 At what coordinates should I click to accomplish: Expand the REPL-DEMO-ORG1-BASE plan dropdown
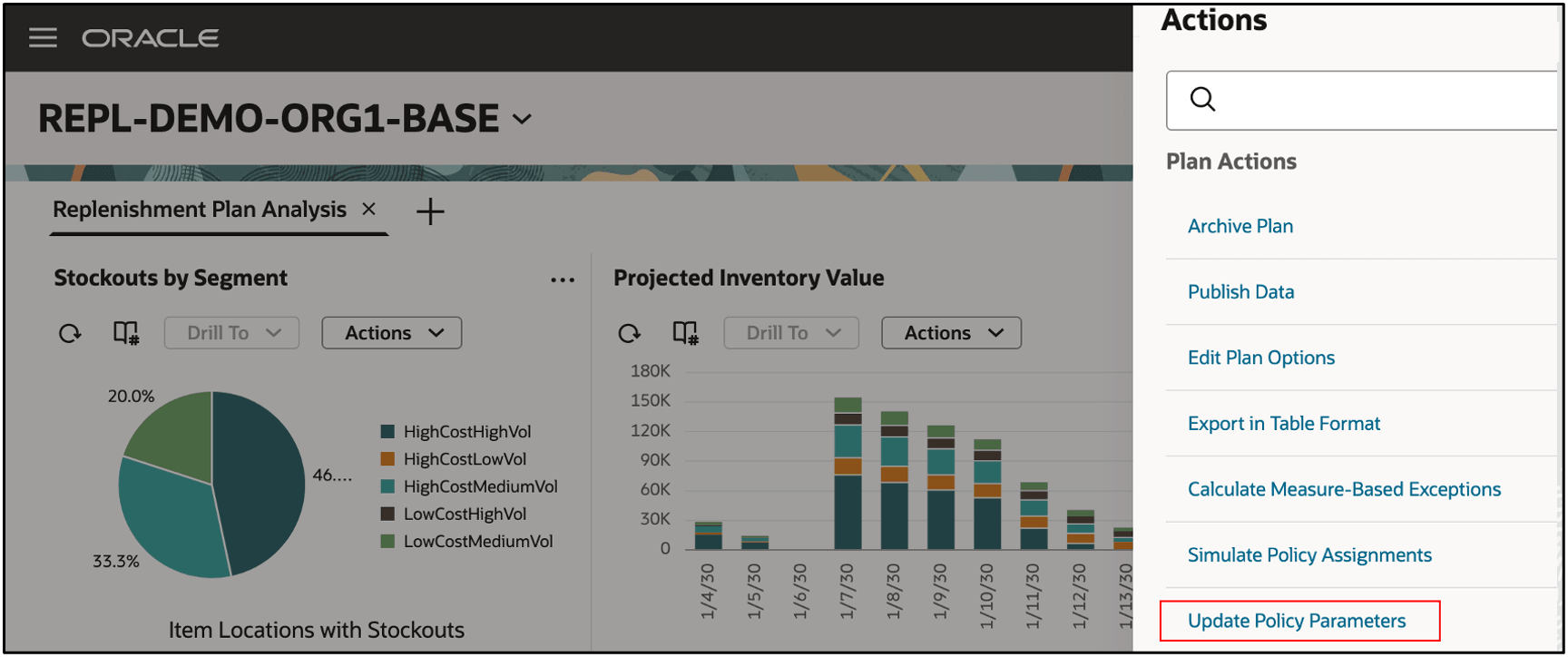point(522,119)
